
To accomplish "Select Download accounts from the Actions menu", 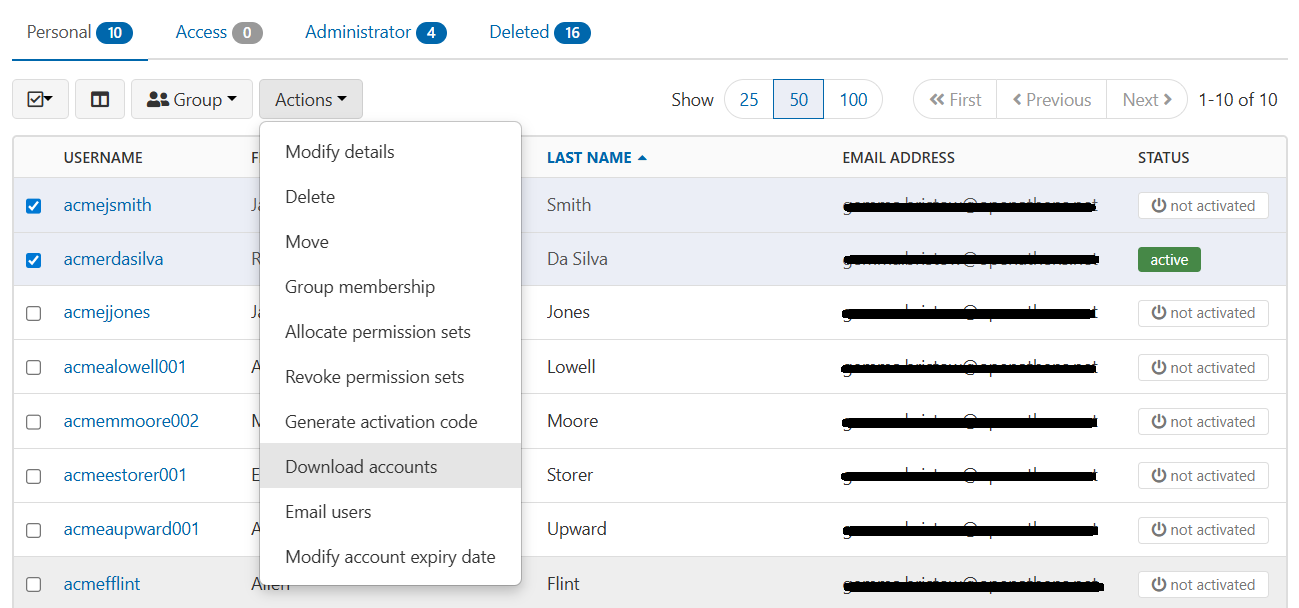I will (x=362, y=466).
